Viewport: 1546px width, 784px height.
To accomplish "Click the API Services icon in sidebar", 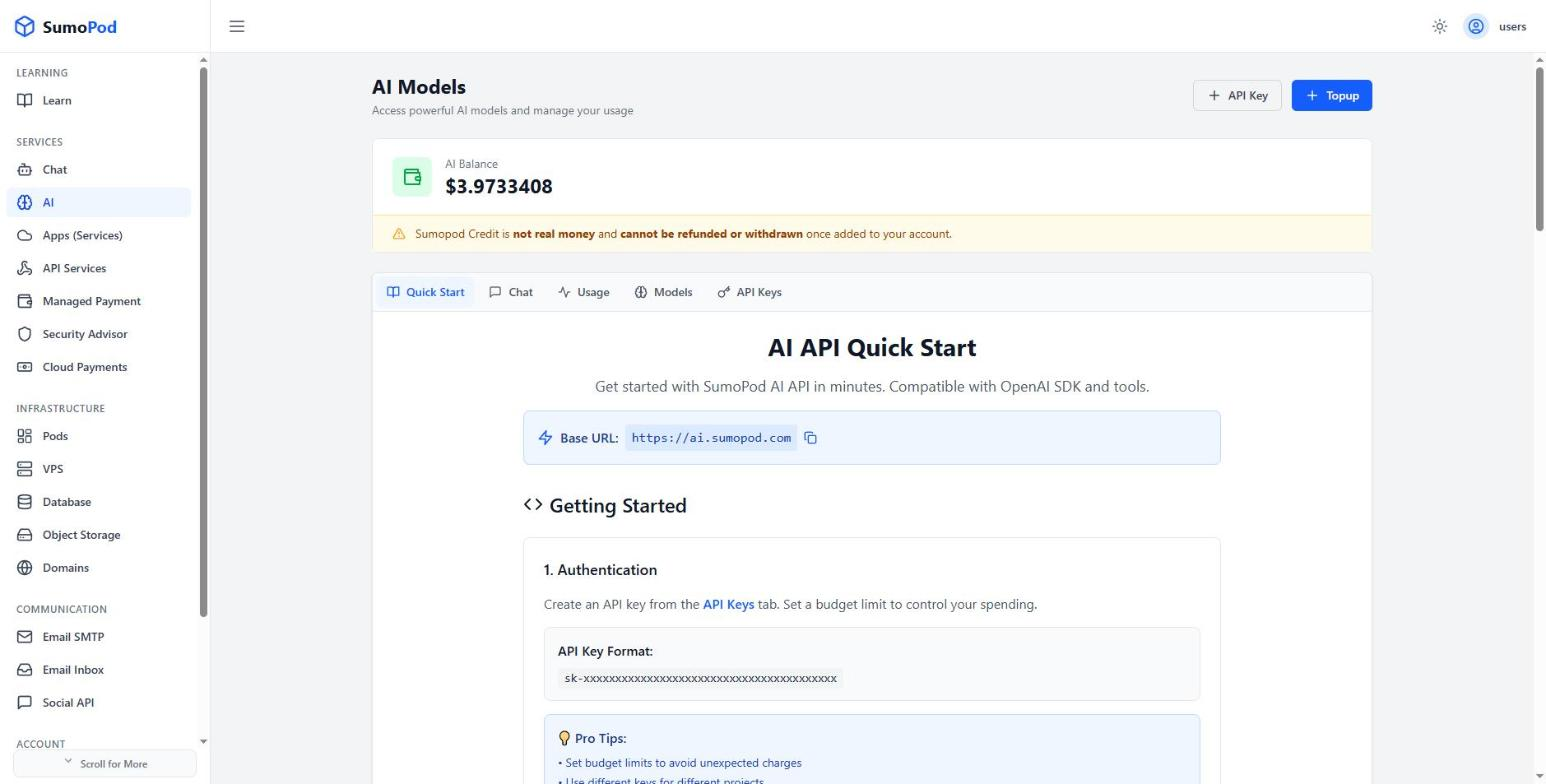I will pos(25,269).
